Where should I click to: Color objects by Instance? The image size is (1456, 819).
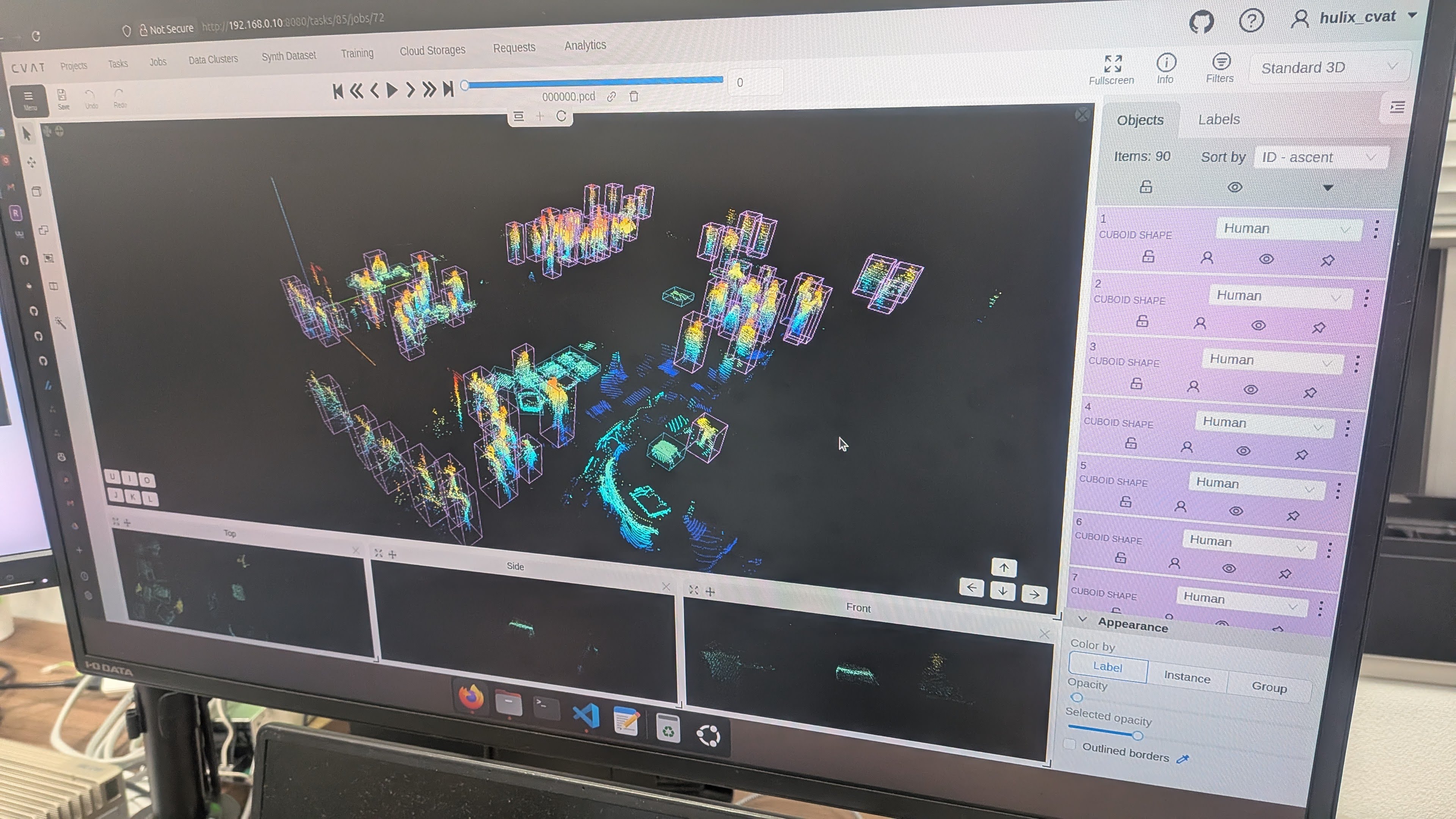tap(1187, 676)
